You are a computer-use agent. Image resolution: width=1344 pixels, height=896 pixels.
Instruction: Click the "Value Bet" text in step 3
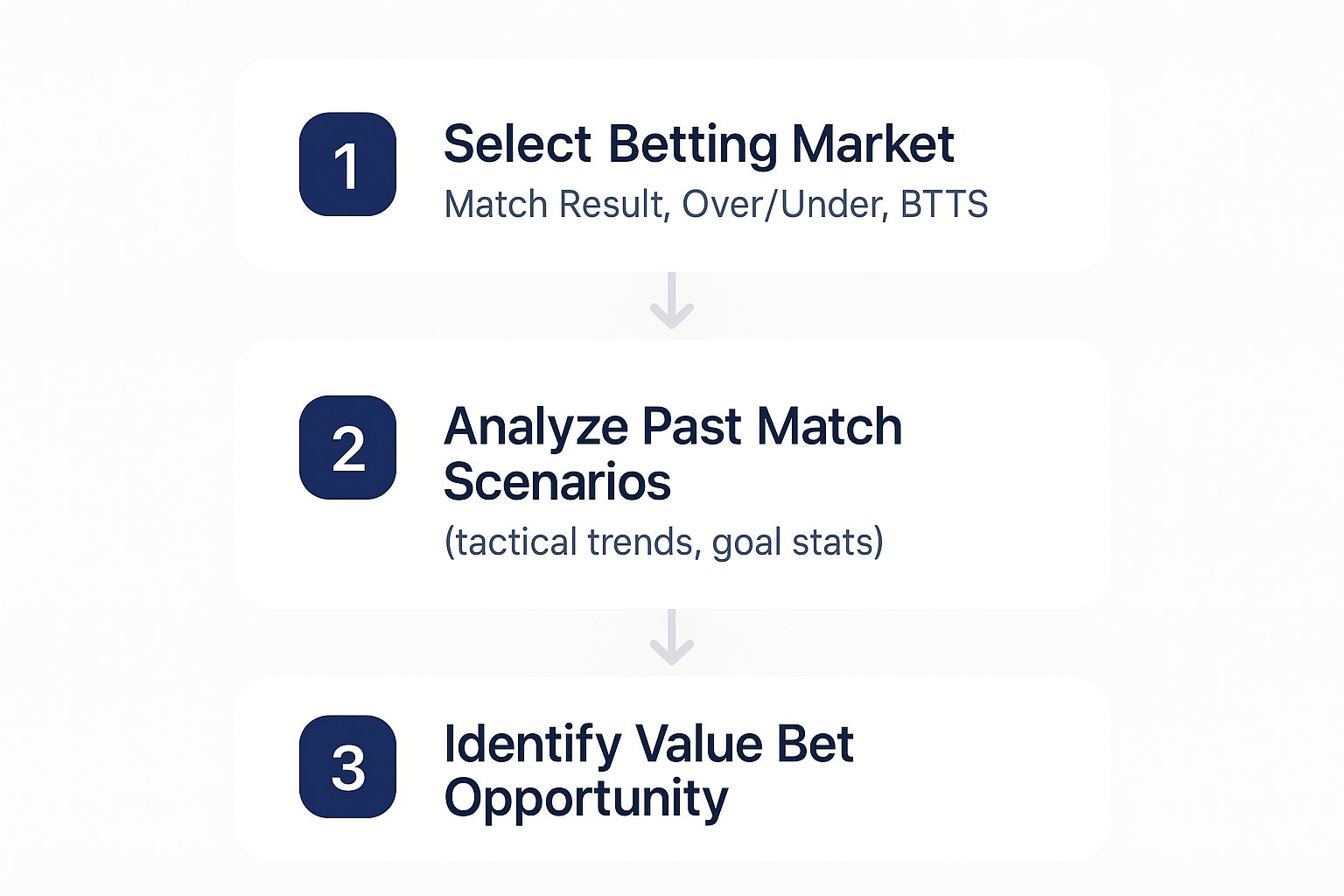pos(744,745)
